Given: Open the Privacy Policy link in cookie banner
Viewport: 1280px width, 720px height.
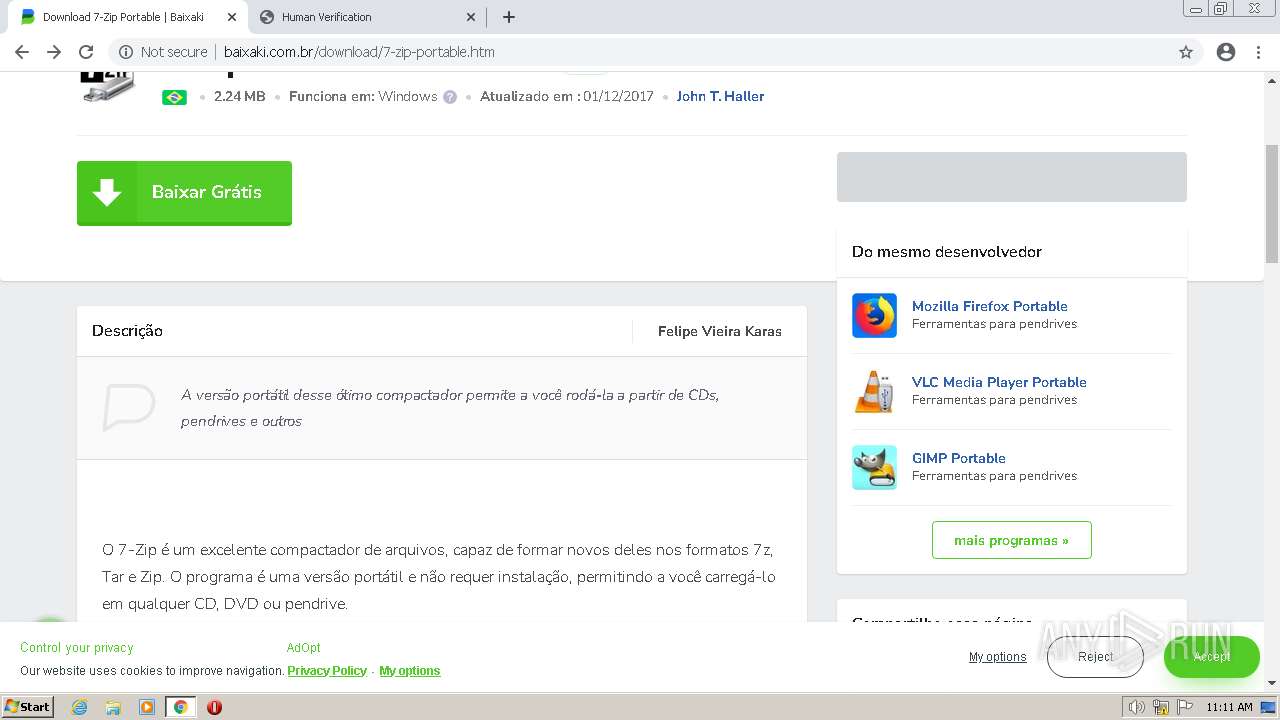Looking at the screenshot, I should pyautogui.click(x=327, y=671).
